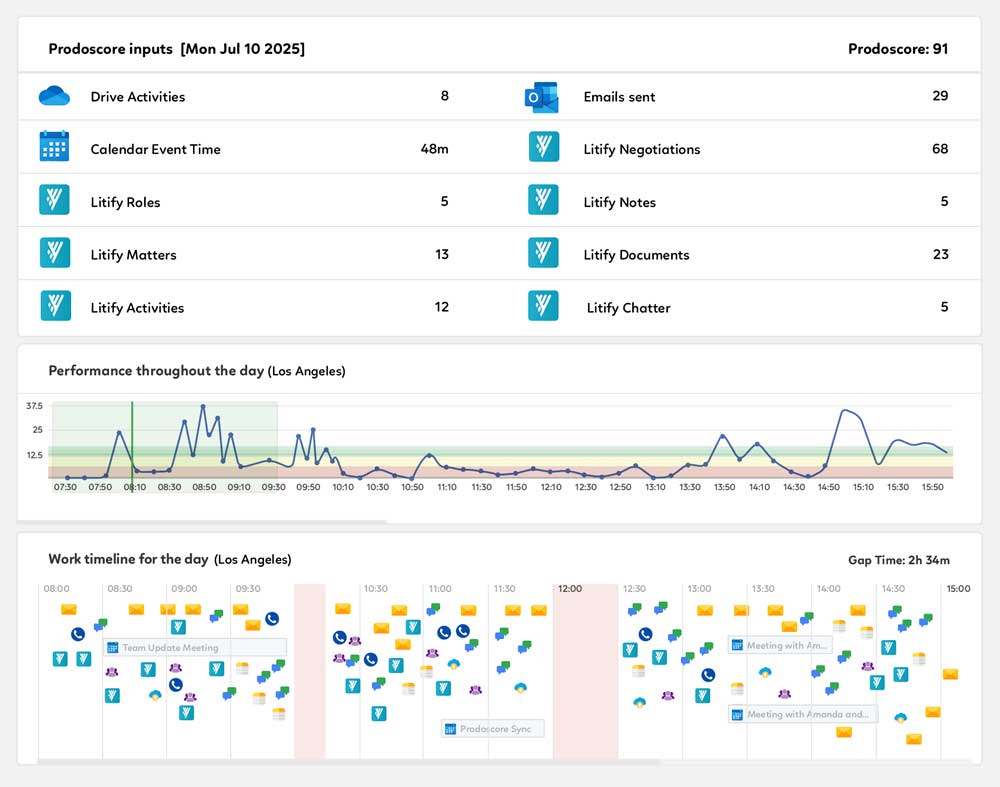Screen dimensions: 1000x787
Task: Select the Litify Matters label
Action: coord(133,254)
